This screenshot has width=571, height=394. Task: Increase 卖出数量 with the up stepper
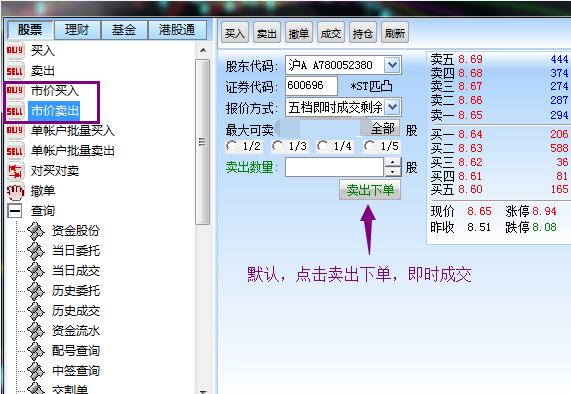coord(393,162)
